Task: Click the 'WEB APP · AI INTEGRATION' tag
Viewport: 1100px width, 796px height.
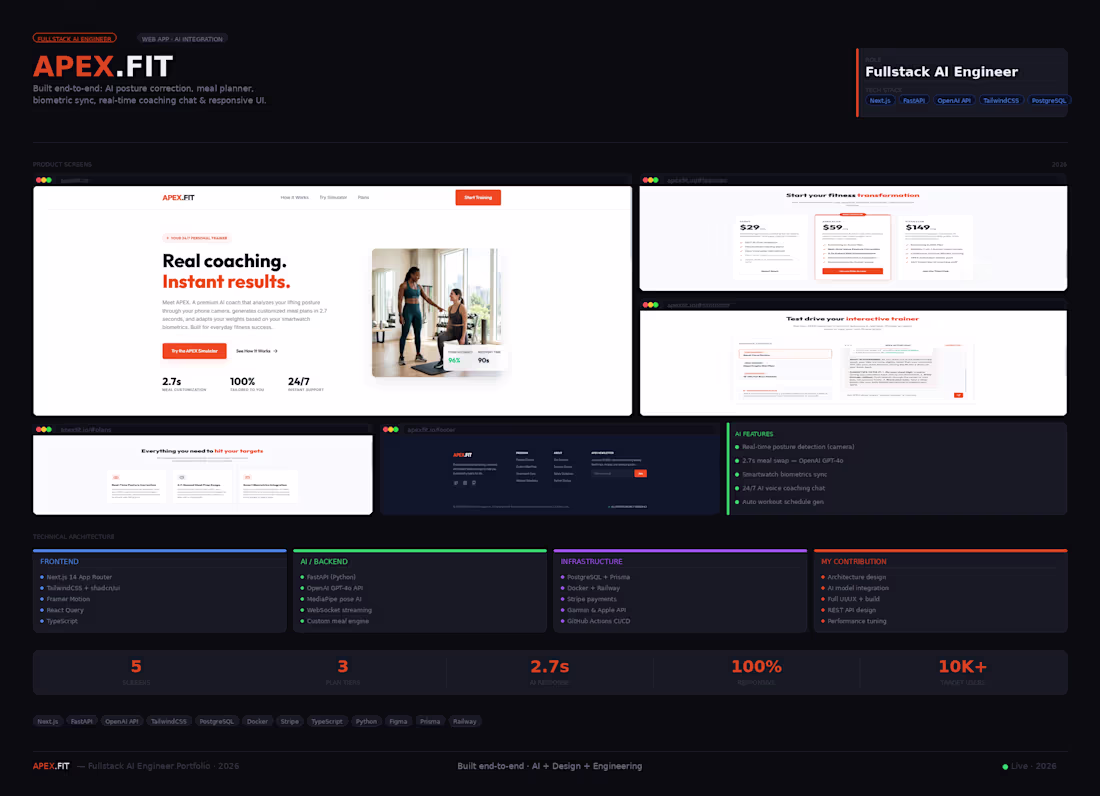Action: (x=182, y=39)
